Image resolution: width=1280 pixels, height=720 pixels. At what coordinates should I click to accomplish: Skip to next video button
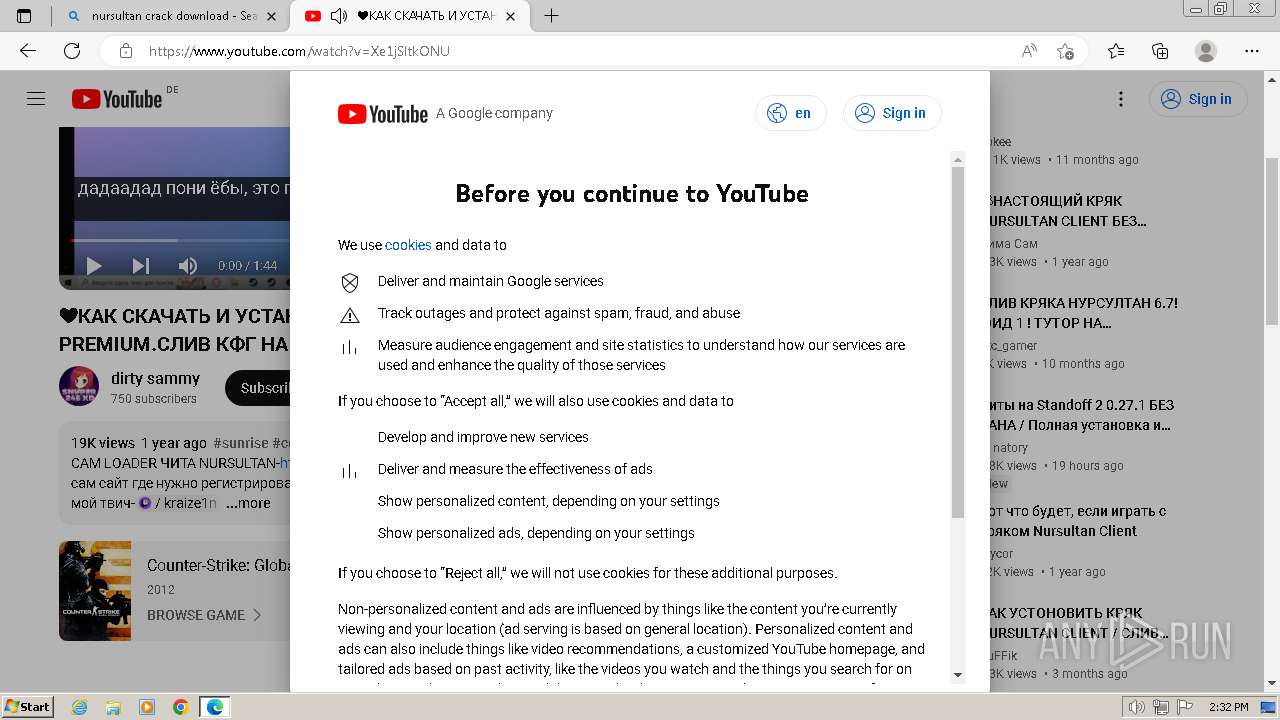141,265
